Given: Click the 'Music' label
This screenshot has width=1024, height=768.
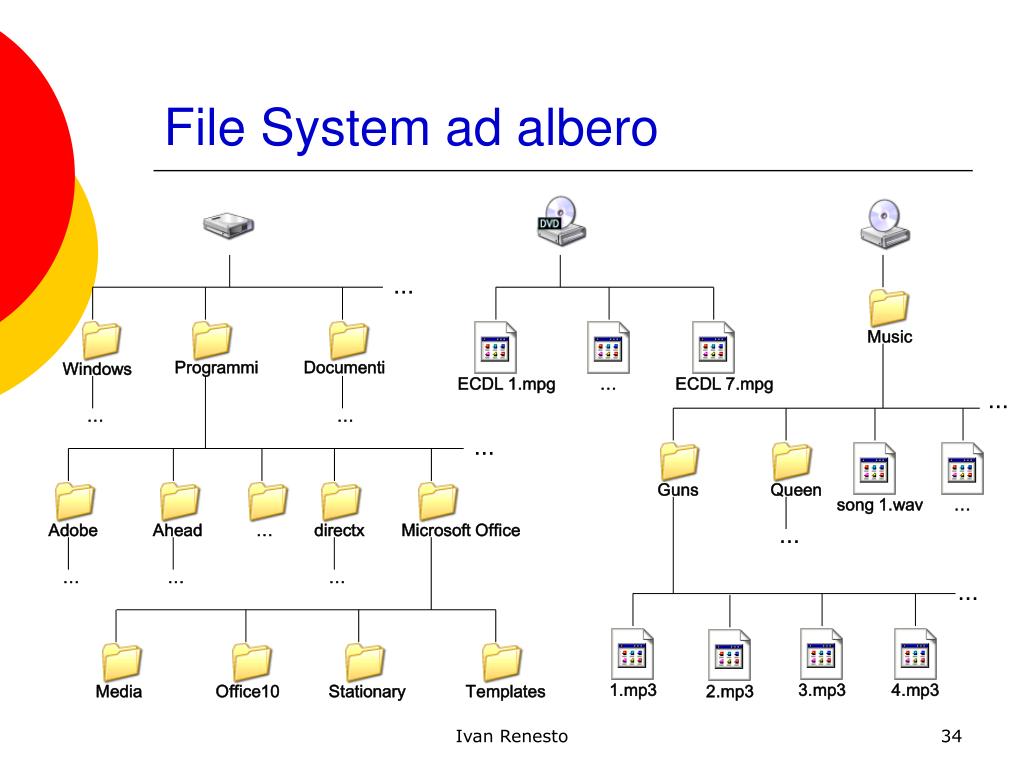Looking at the screenshot, I should [889, 337].
